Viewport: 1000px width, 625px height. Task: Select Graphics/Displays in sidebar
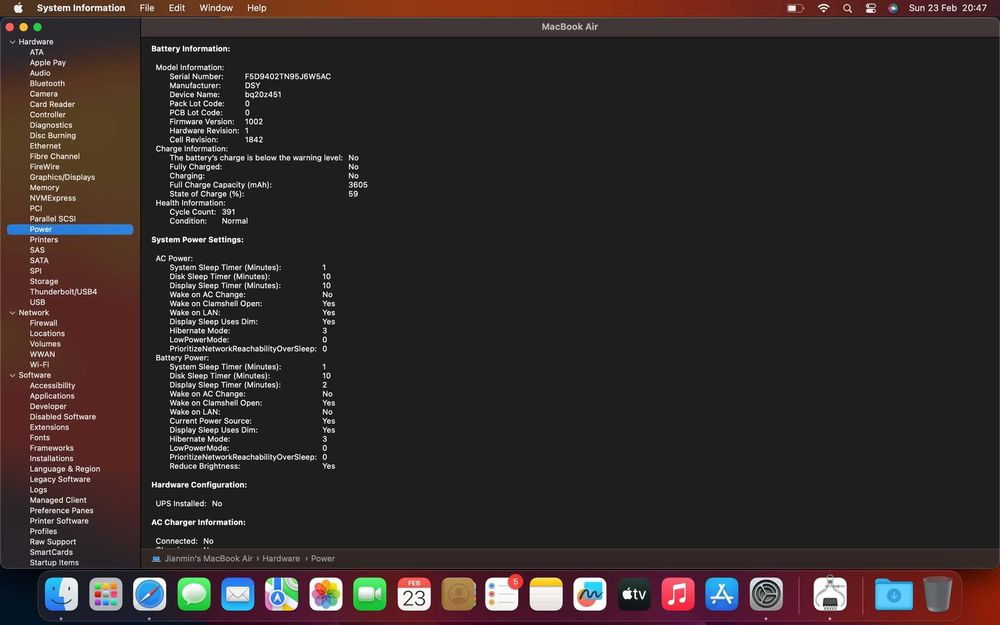click(62, 177)
